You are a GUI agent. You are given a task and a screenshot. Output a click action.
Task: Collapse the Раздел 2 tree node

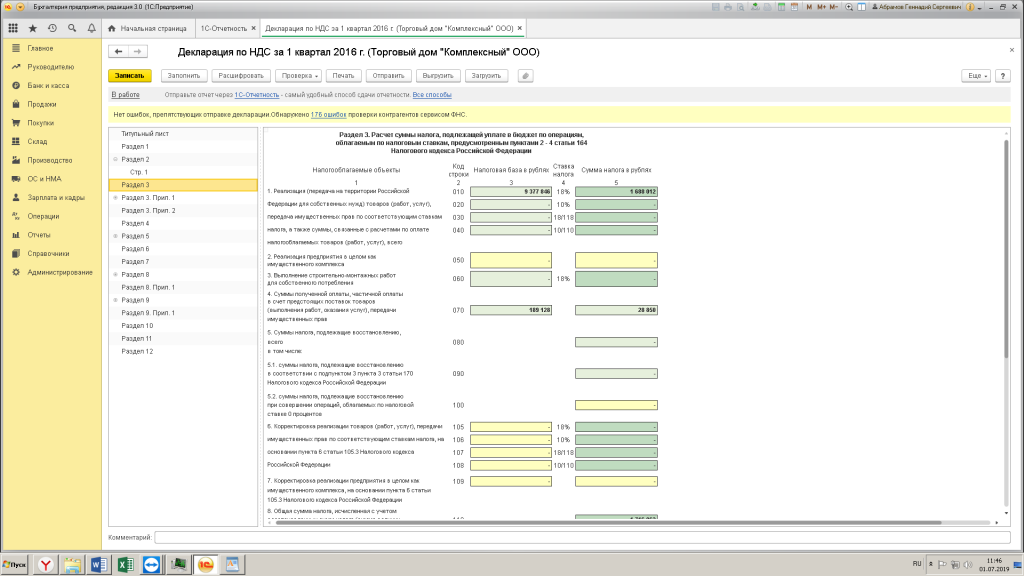tap(116, 159)
